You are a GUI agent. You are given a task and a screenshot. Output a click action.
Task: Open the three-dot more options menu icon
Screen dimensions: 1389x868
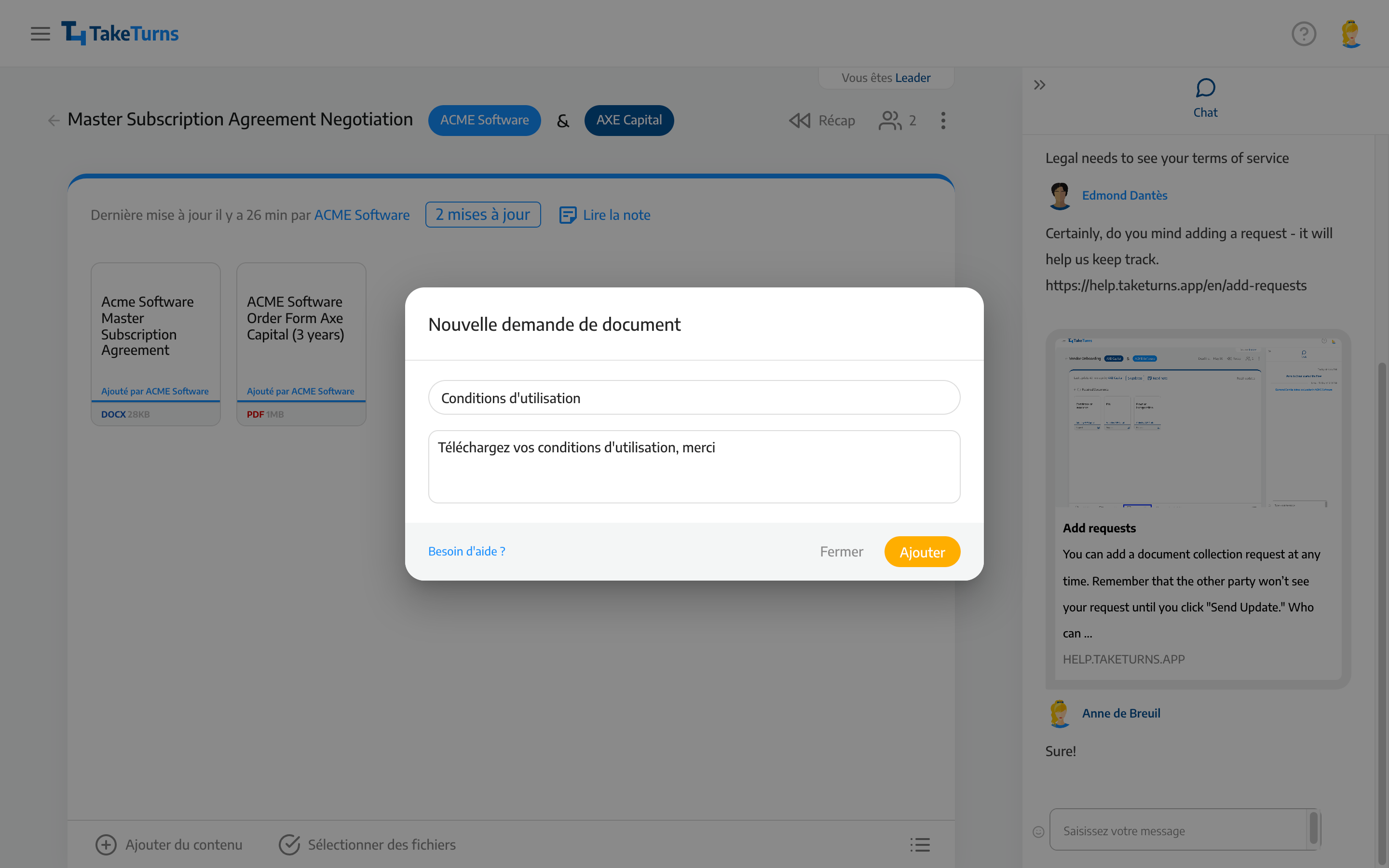tap(942, 120)
